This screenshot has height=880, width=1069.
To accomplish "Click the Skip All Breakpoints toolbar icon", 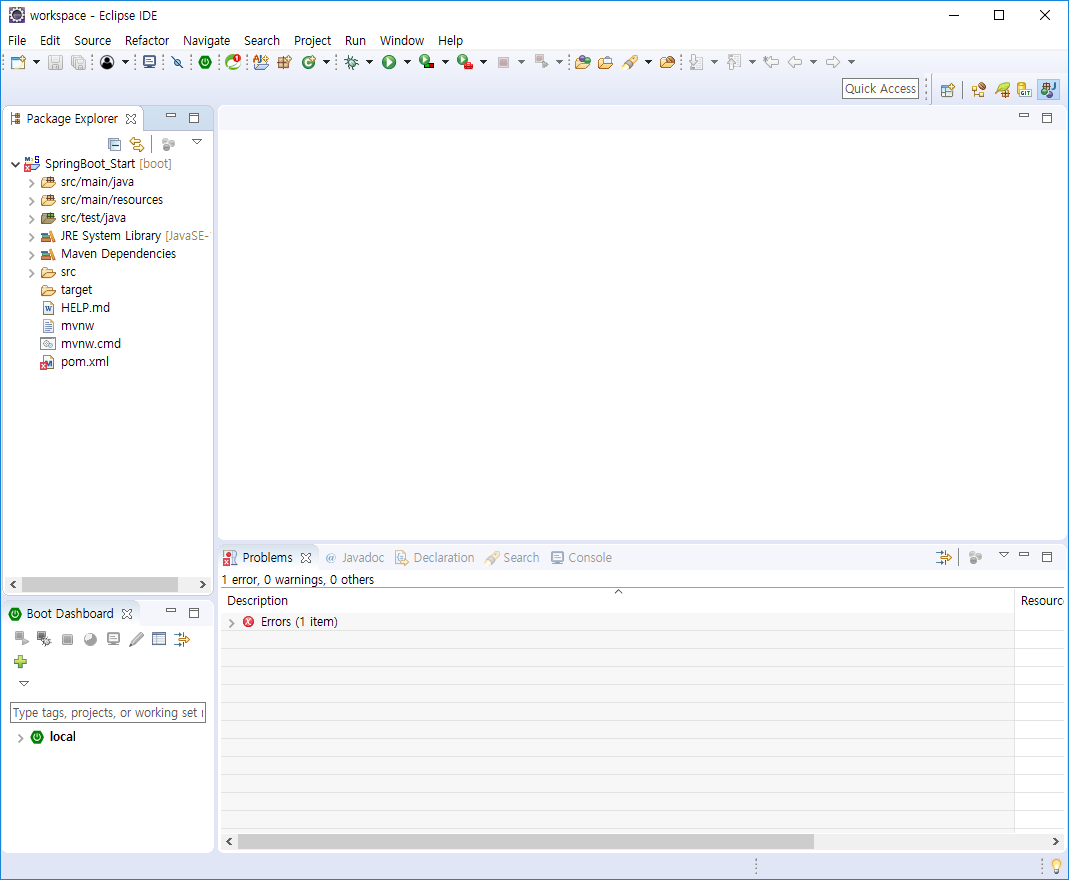I will [x=177, y=62].
